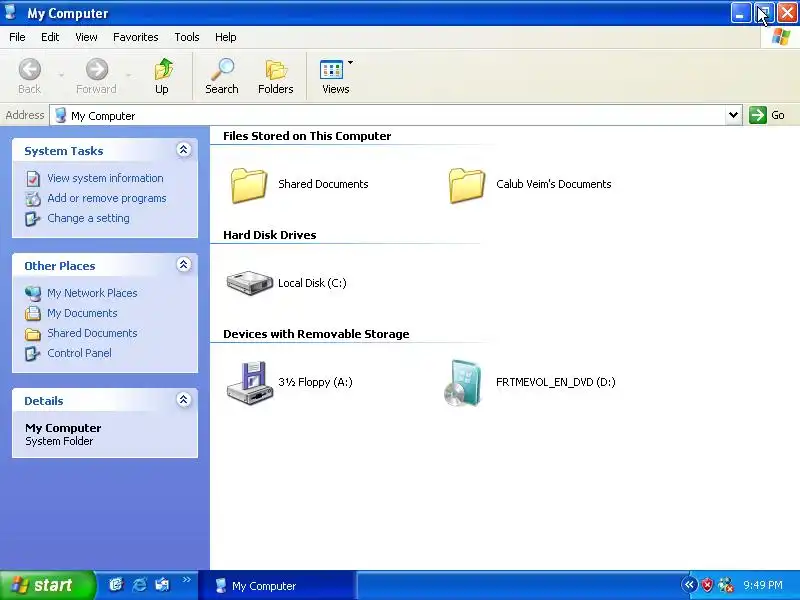Click the first Quick Launch icon
The image size is (800, 600).
[116, 585]
